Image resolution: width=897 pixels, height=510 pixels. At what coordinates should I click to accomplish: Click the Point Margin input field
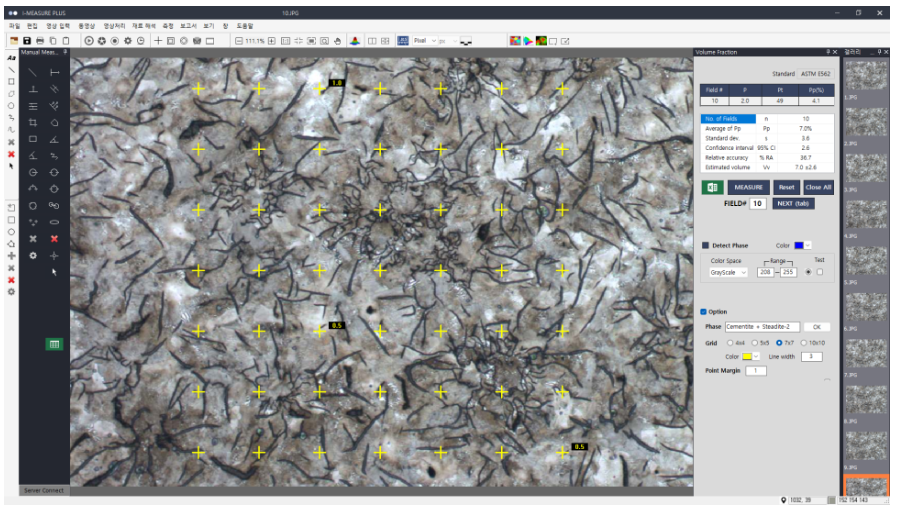pyautogui.click(x=756, y=371)
